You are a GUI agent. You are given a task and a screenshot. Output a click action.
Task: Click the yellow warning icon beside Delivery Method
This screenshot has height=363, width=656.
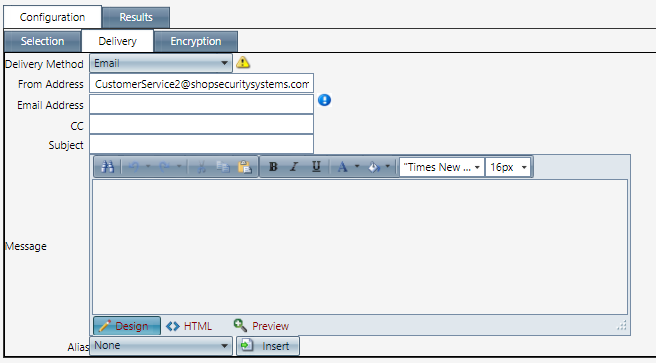[x=243, y=63]
